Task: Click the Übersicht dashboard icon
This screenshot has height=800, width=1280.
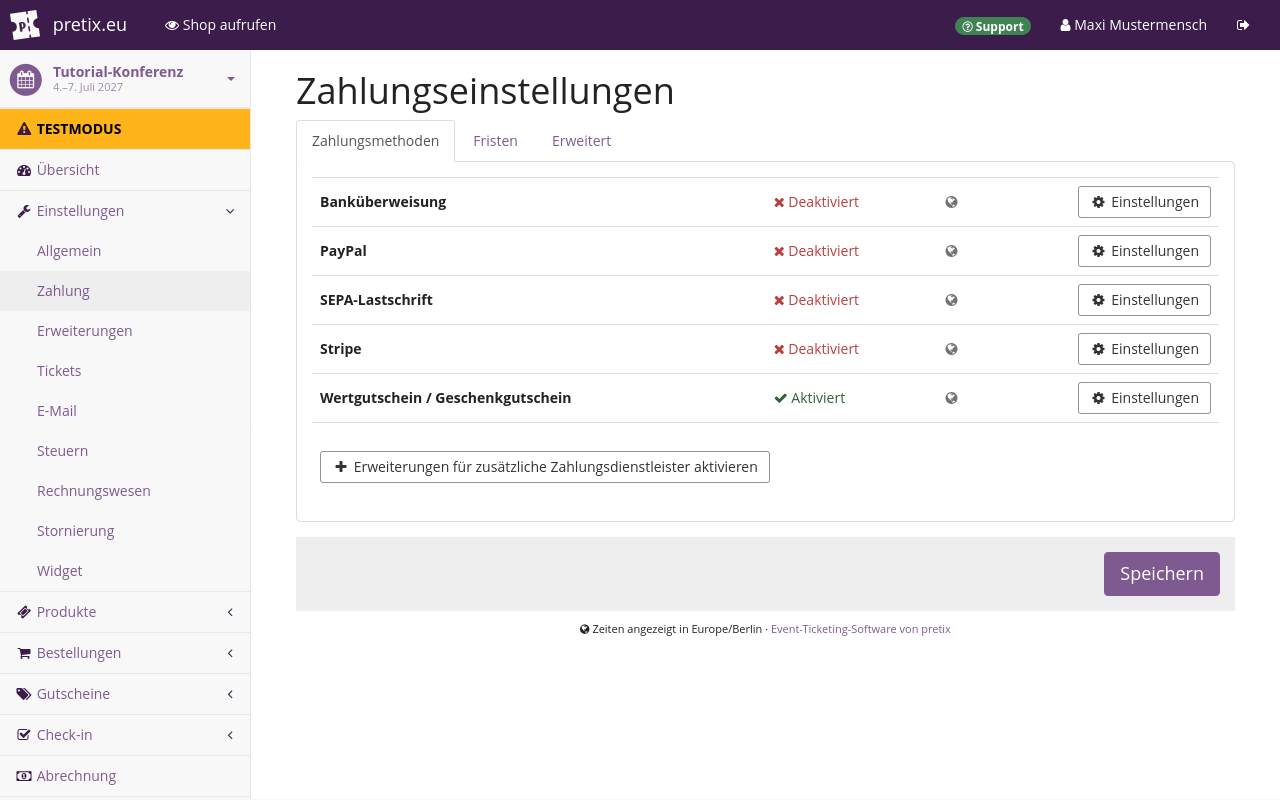Action: (x=24, y=170)
